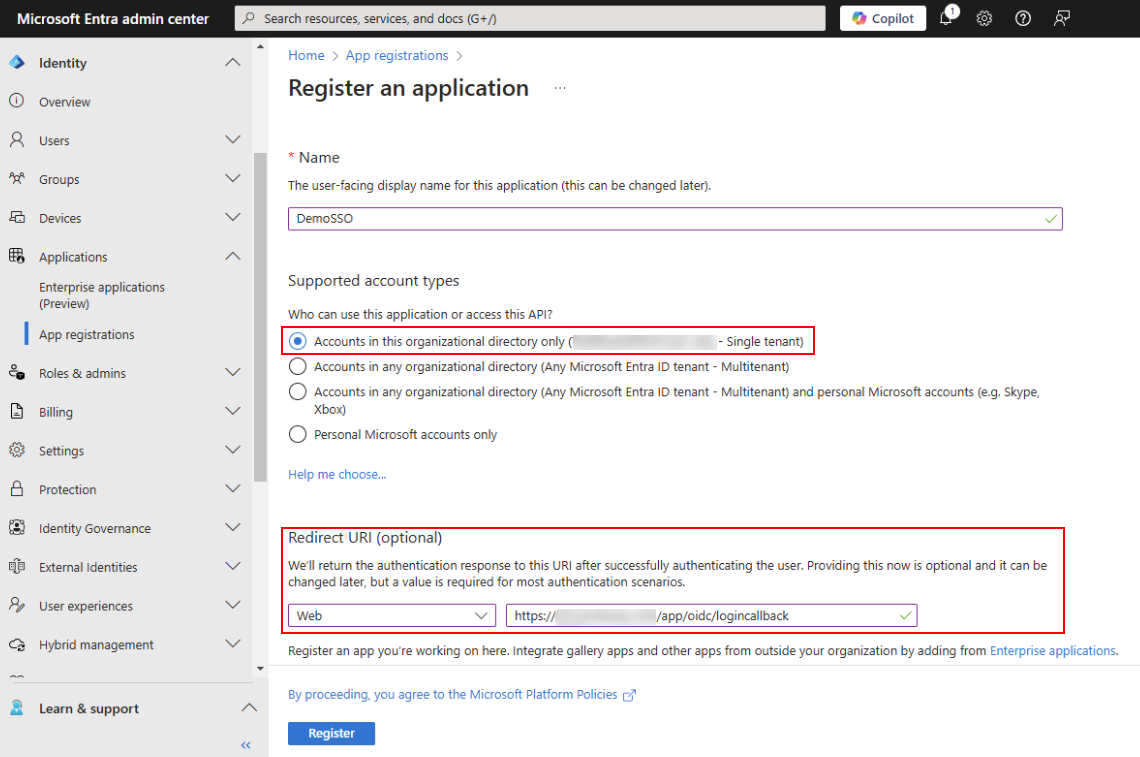Select single tenant accounts radio option
1140x757 pixels.
(297, 341)
